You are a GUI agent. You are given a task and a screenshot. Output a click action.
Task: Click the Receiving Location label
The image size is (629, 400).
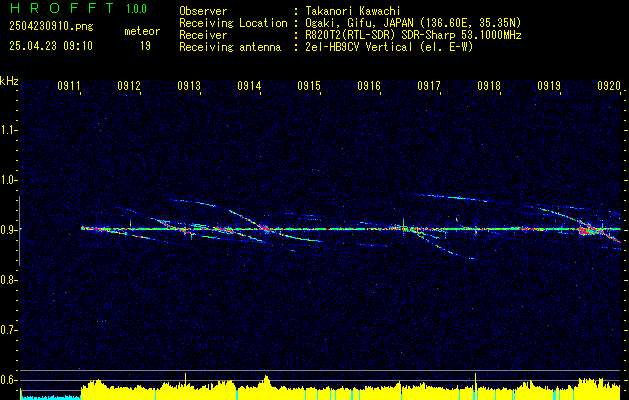(233, 23)
